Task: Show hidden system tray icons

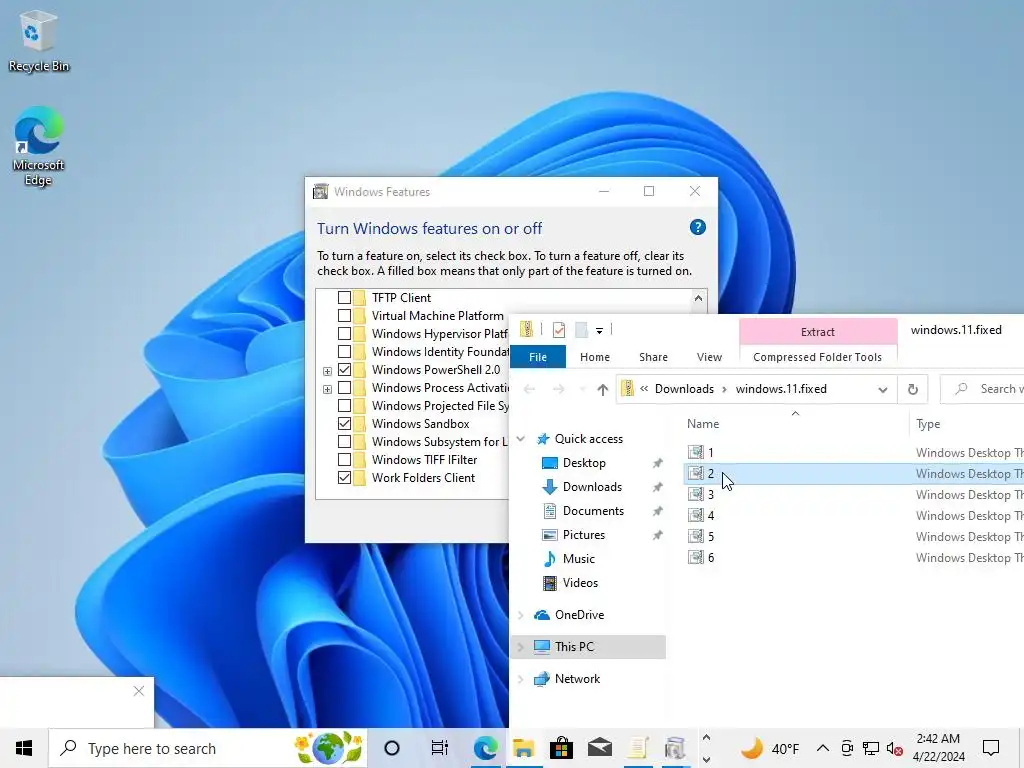Action: point(823,748)
